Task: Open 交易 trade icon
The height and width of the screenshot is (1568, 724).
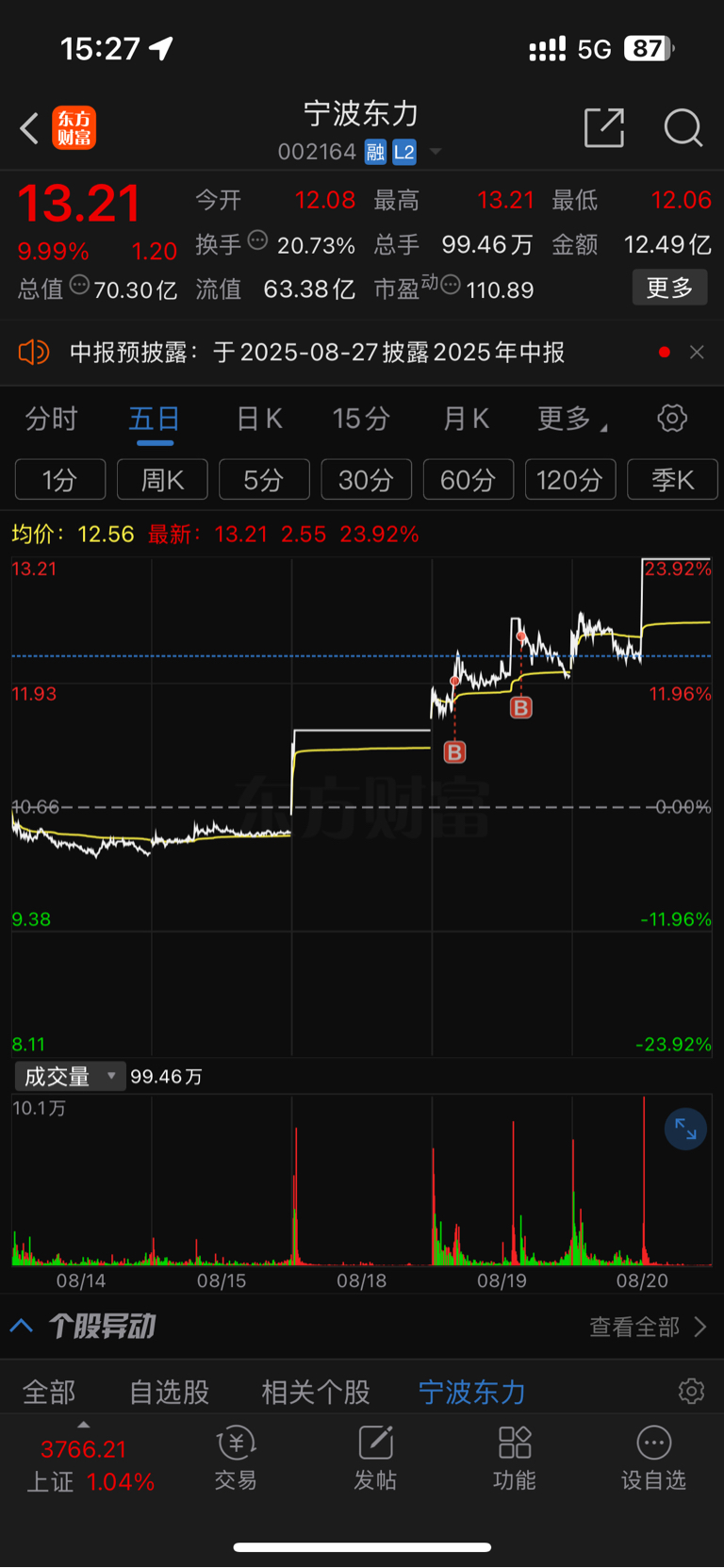Action: (x=236, y=1458)
